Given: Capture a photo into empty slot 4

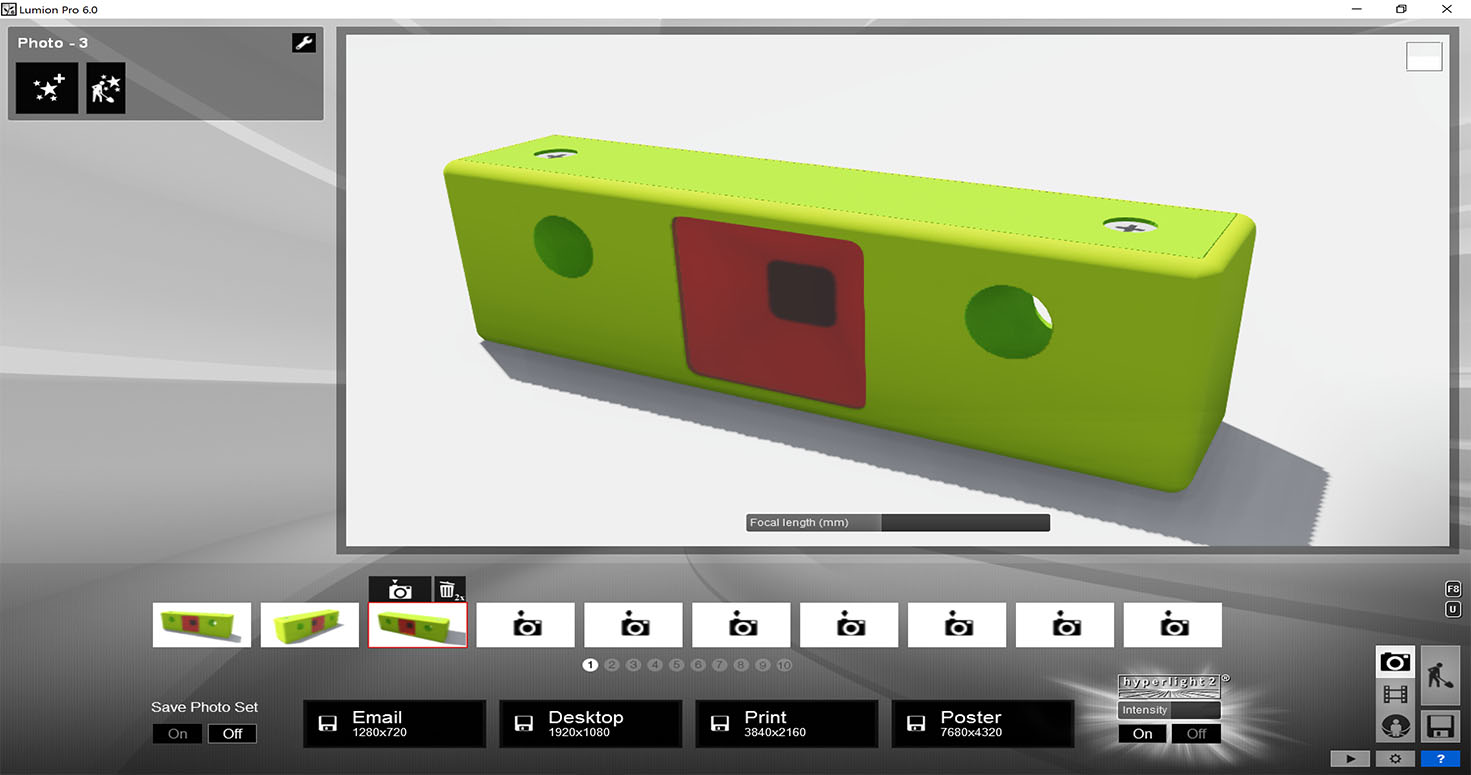Looking at the screenshot, I should click(526, 625).
